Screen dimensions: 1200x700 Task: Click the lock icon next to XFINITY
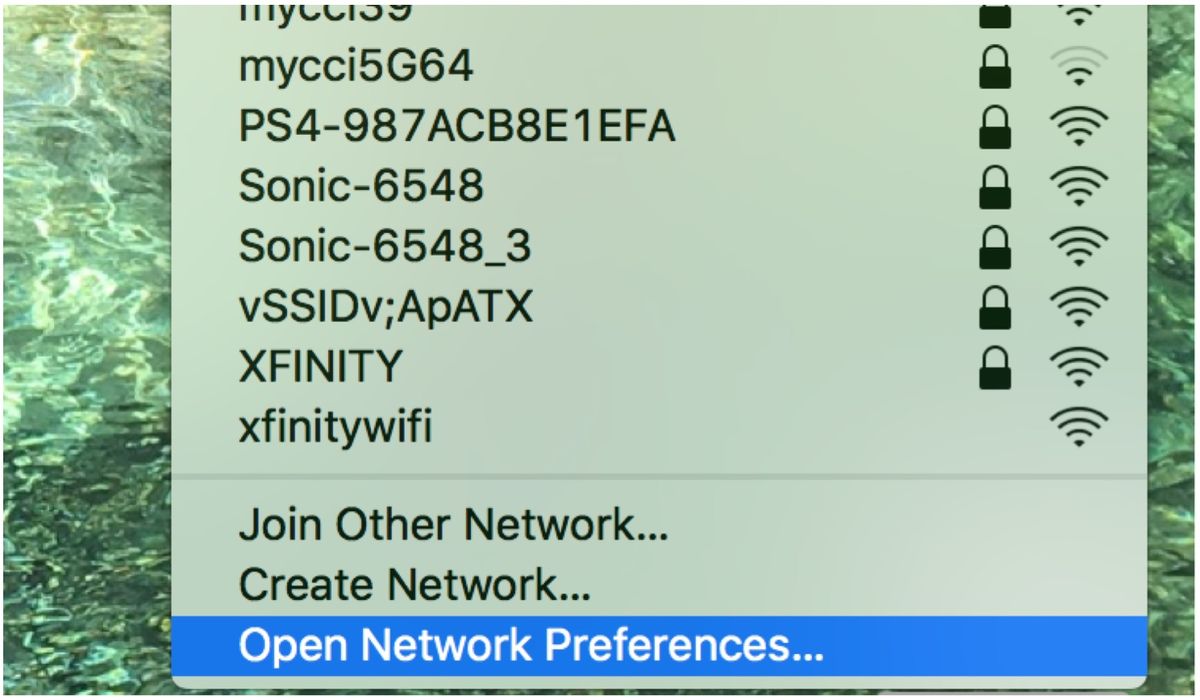click(x=994, y=367)
